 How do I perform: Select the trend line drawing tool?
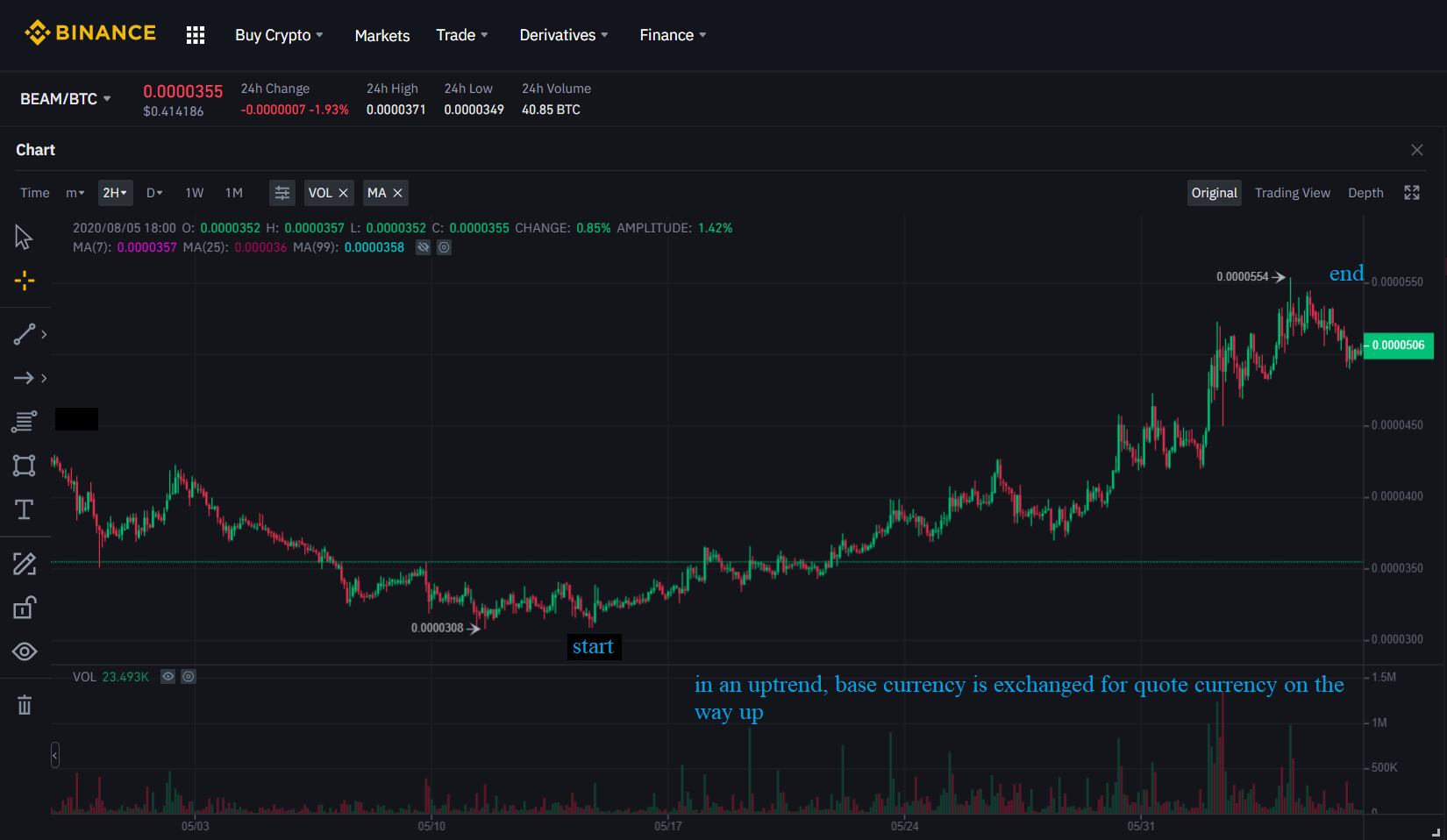coord(24,334)
